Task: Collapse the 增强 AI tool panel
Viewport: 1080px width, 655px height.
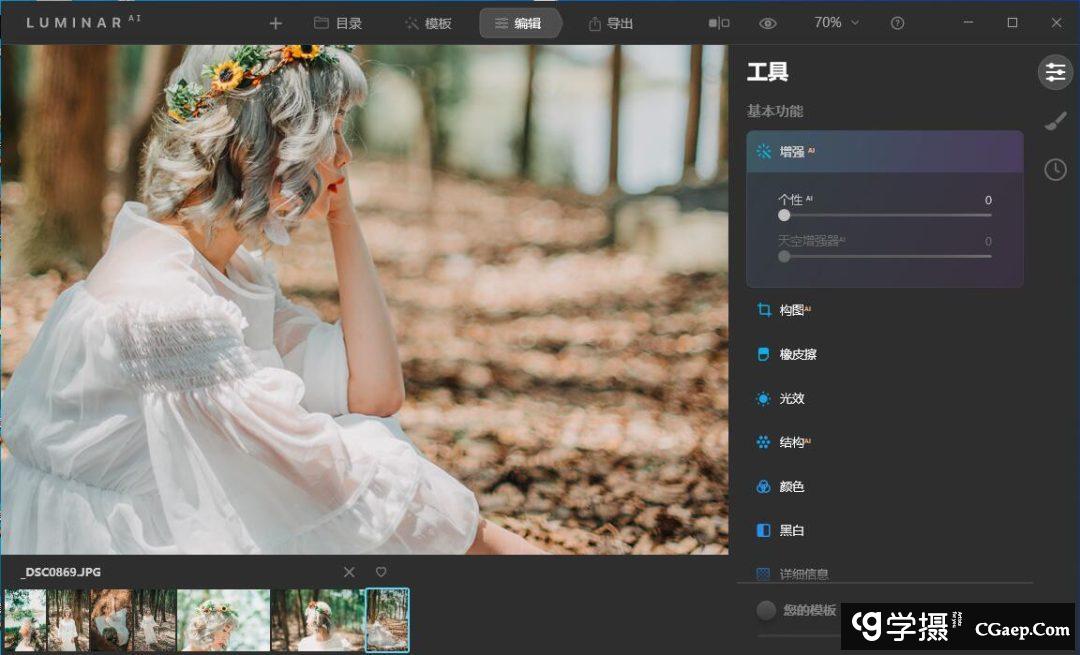Action: pyautogui.click(x=884, y=152)
